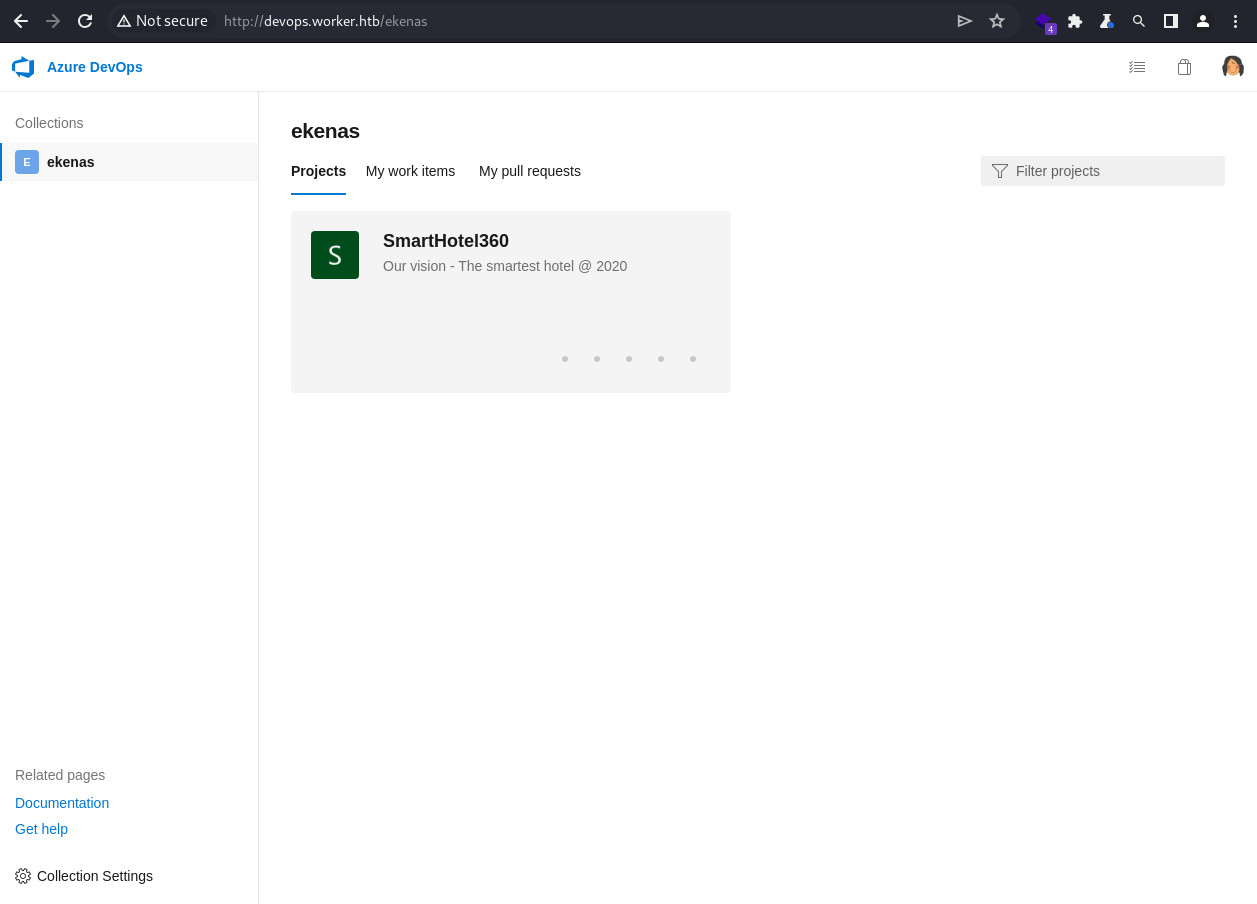The height and width of the screenshot is (904, 1257).
Task: Open the Documentation link
Action: coord(62,803)
